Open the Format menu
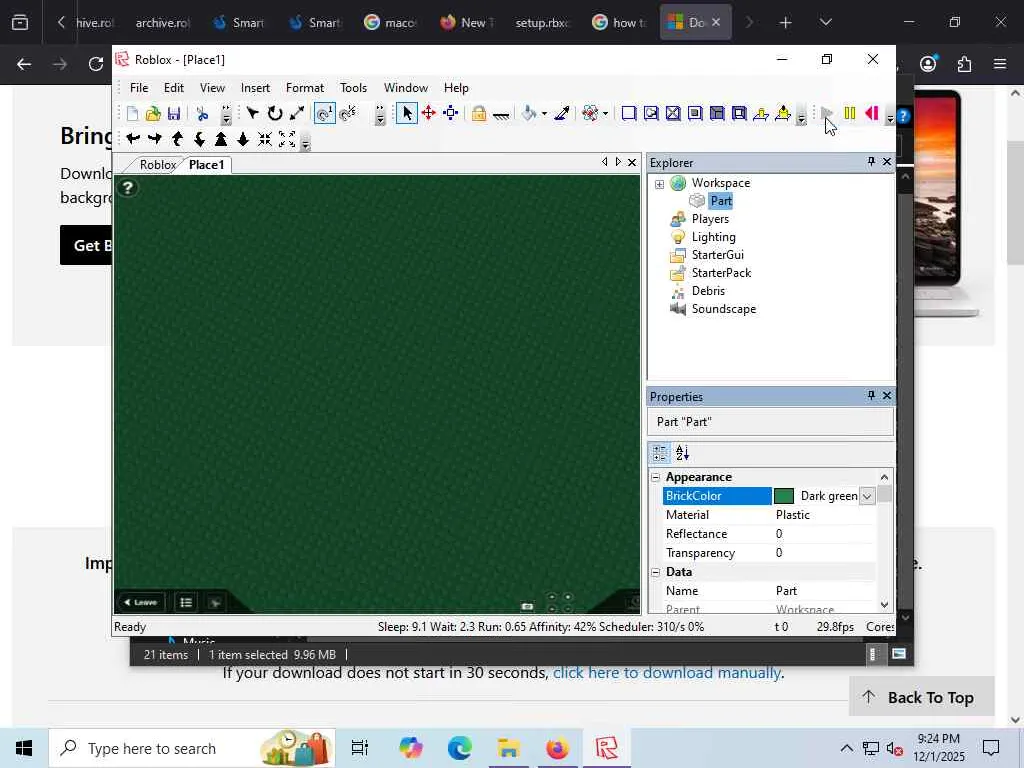 [x=305, y=88]
